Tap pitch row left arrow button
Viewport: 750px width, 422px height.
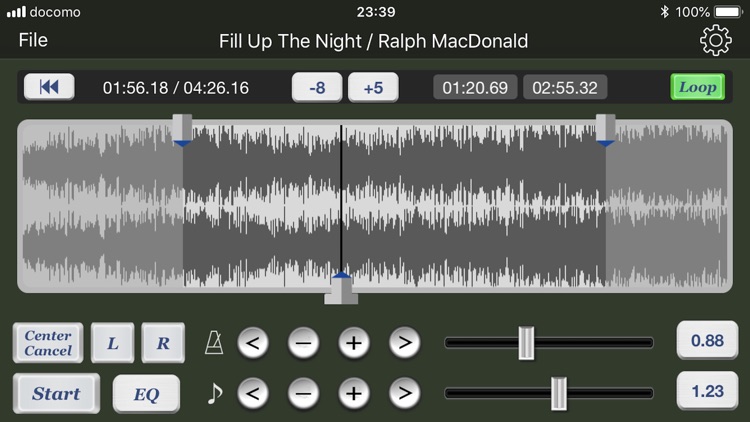coord(253,393)
